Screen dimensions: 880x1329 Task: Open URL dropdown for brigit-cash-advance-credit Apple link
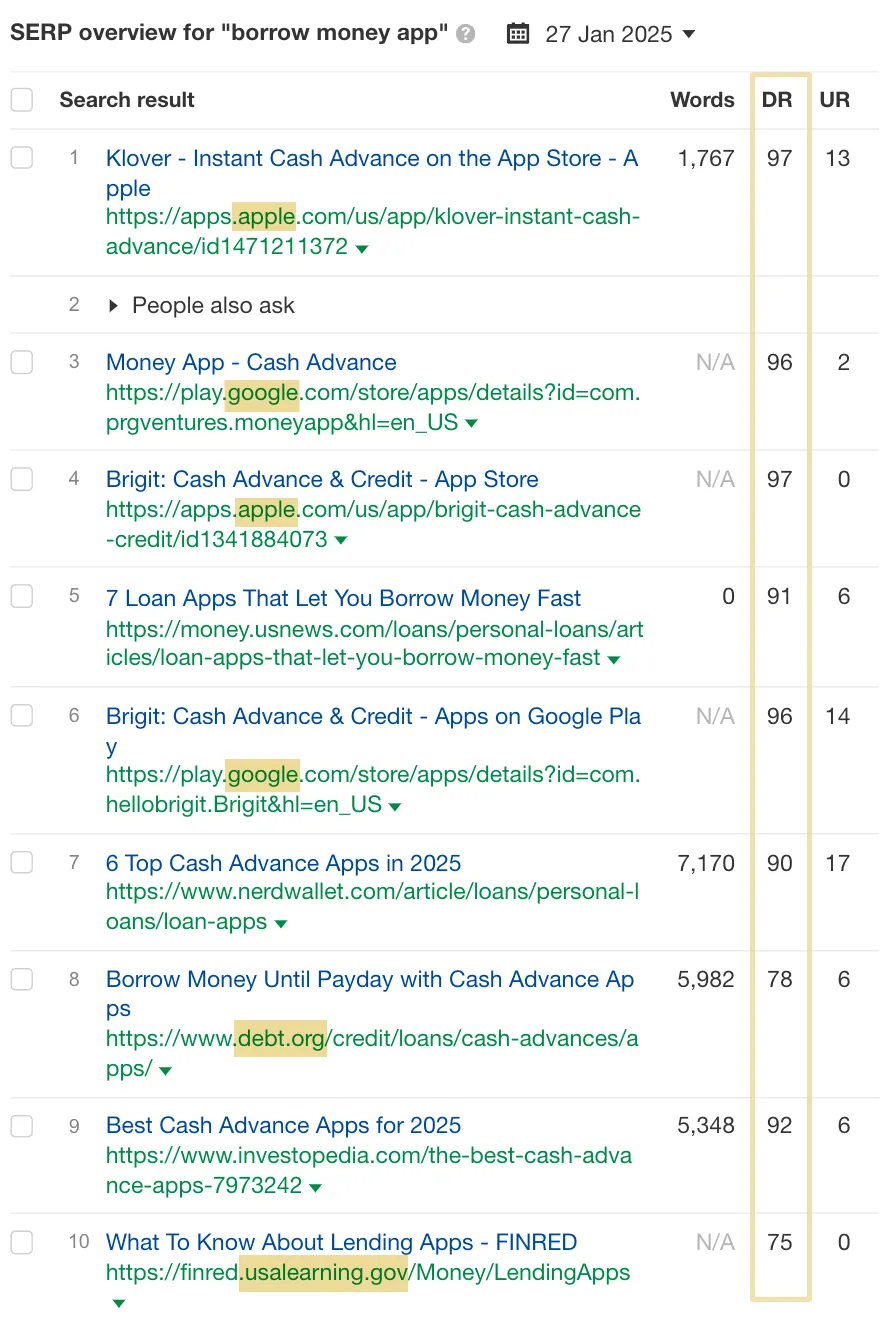point(341,541)
